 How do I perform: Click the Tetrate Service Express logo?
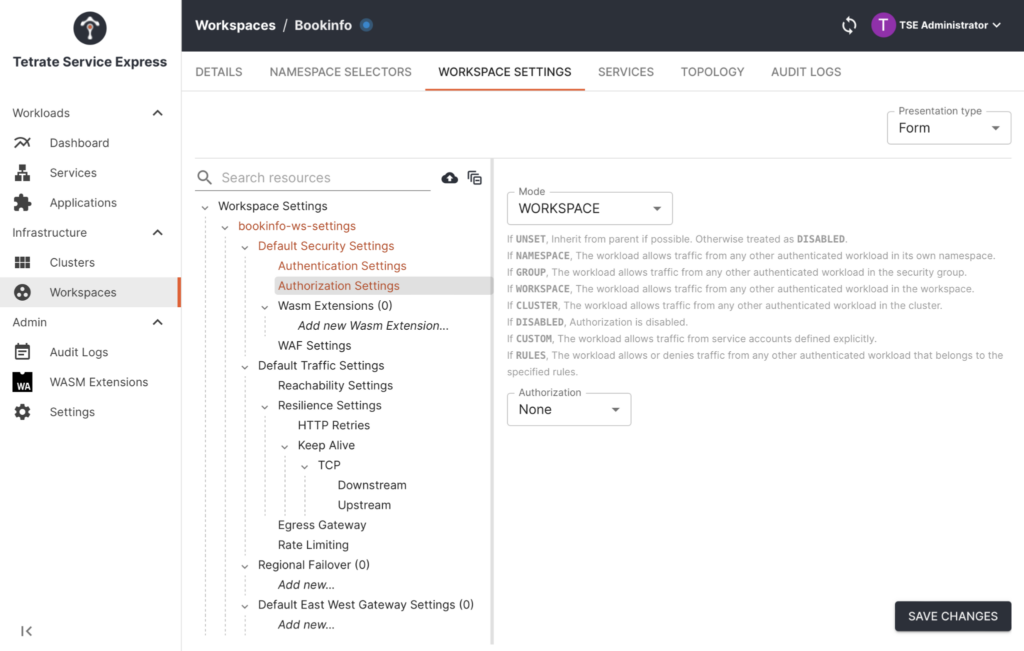[x=90, y=28]
